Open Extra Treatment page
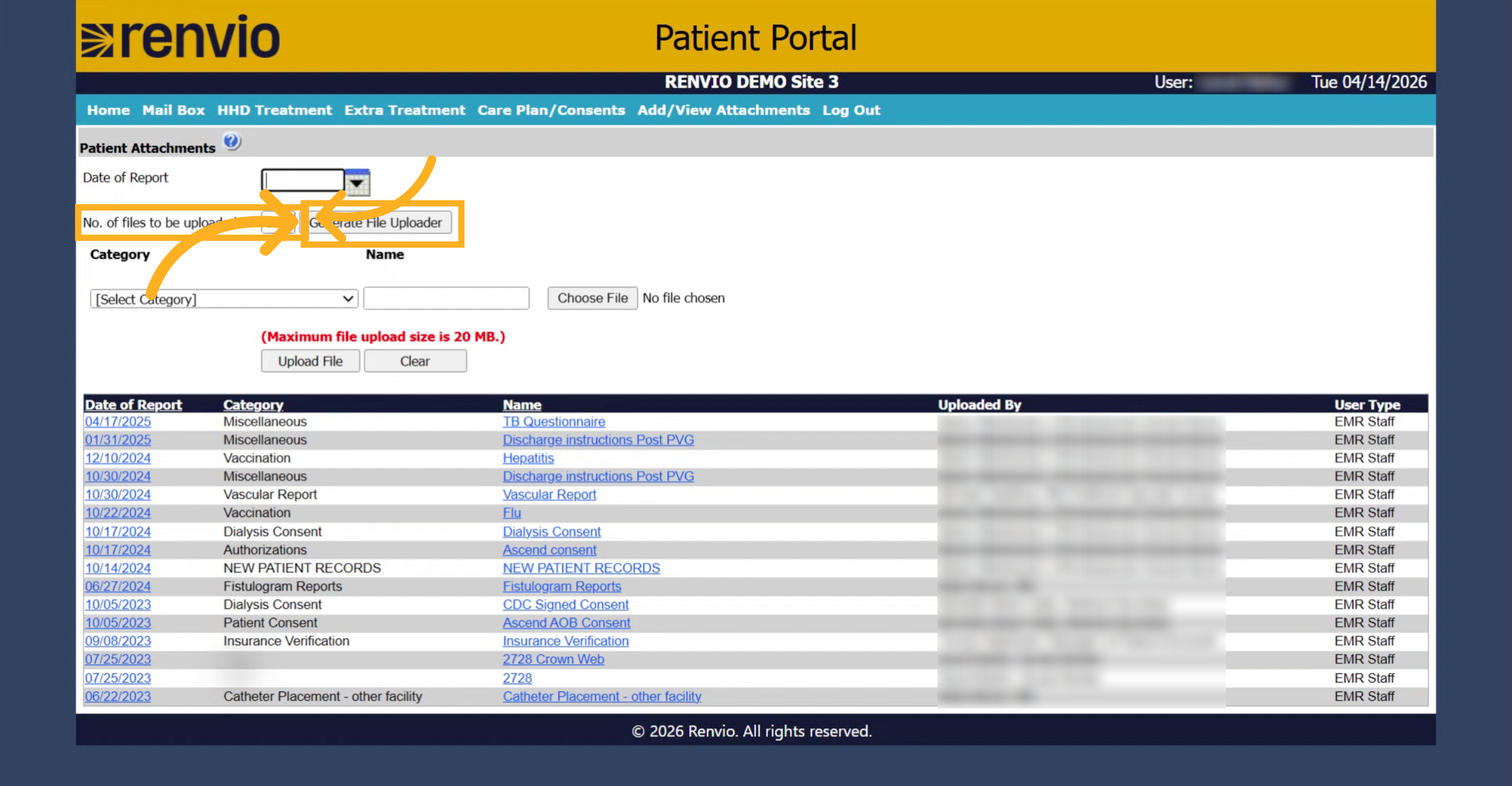Viewport: 1512px width, 786px height. pyautogui.click(x=404, y=110)
